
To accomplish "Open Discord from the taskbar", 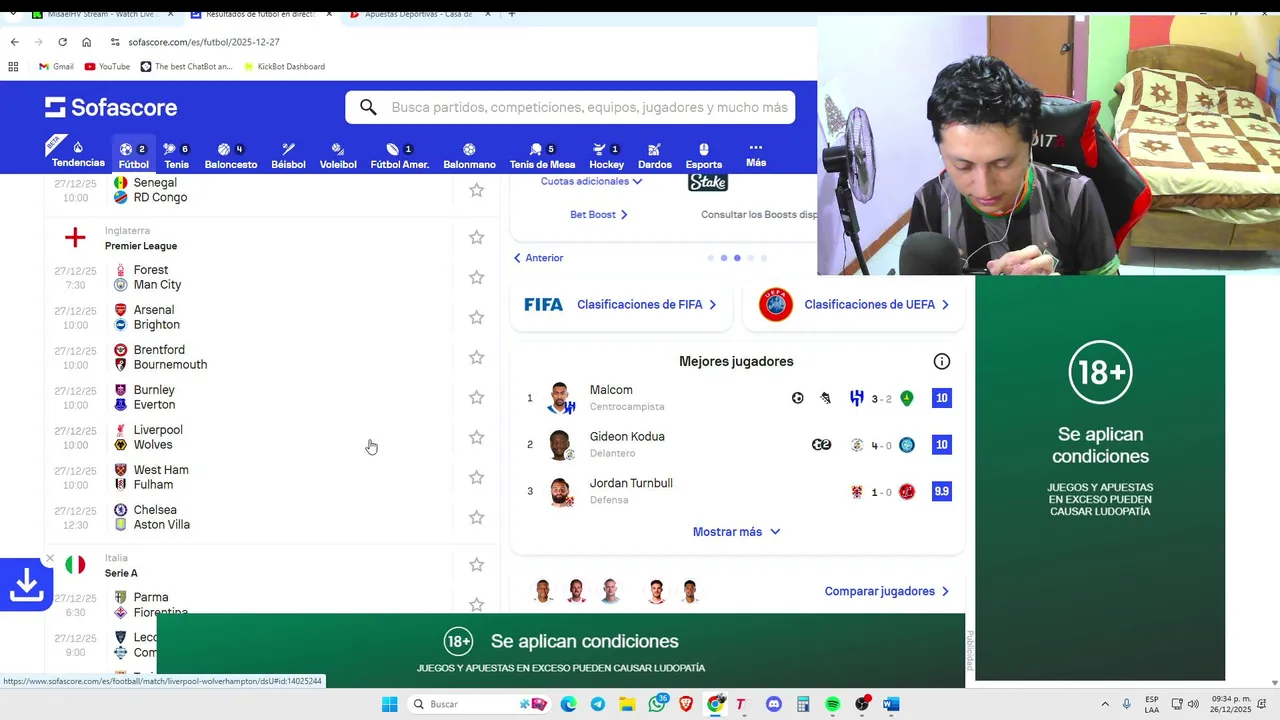I will tap(773, 704).
